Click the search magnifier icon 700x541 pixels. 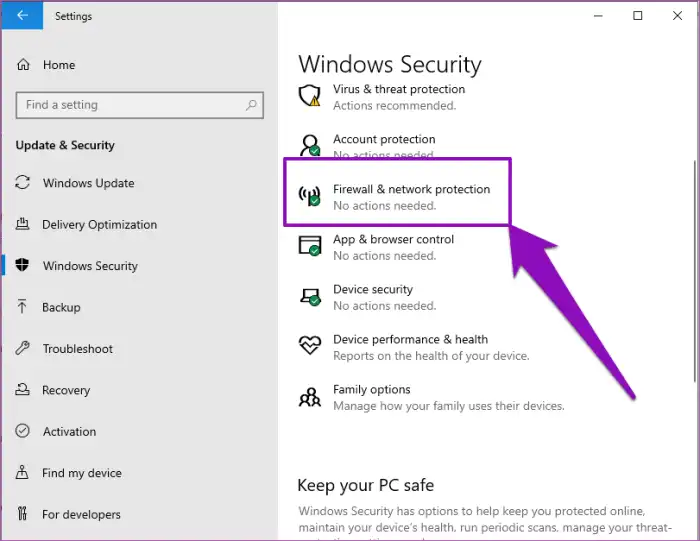[x=251, y=105]
